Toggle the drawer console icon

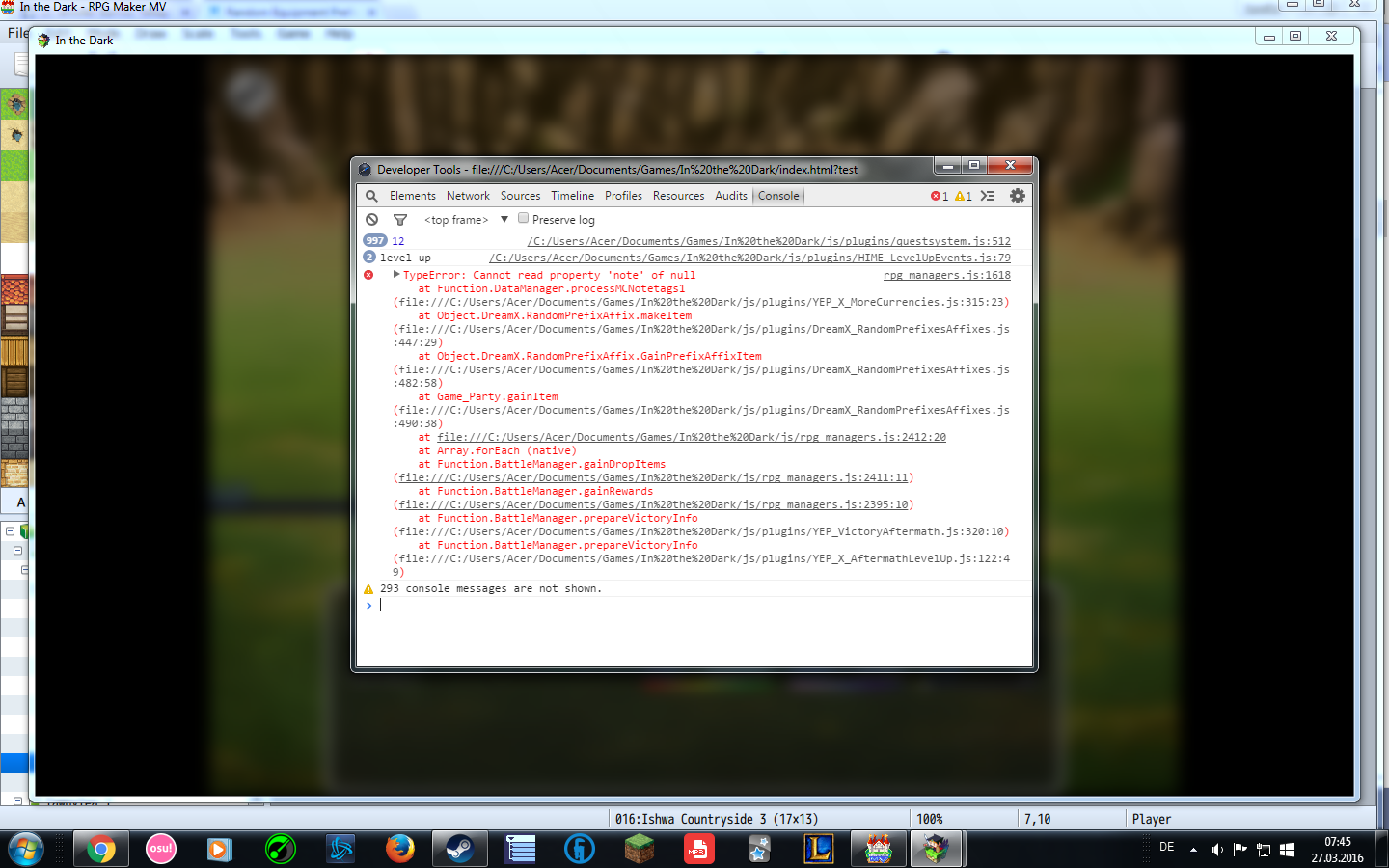[x=988, y=196]
